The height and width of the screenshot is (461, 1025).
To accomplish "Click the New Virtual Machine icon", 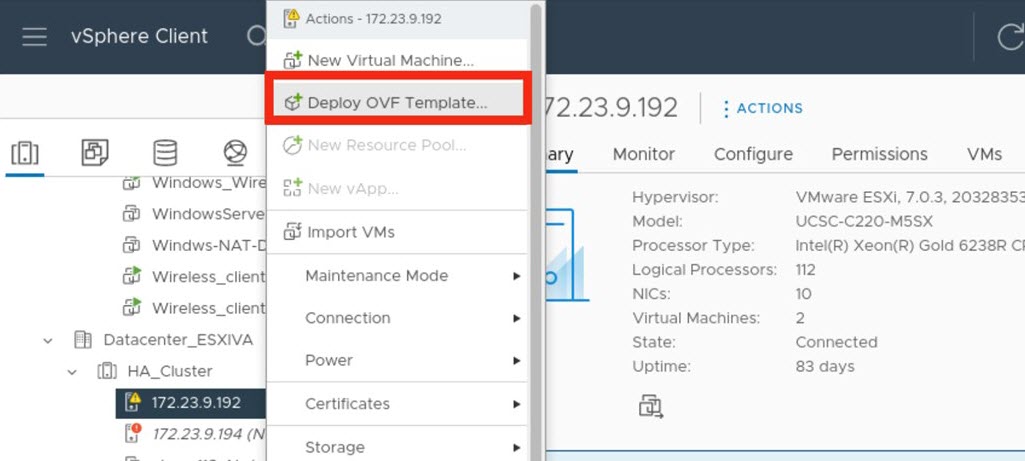I will point(292,60).
